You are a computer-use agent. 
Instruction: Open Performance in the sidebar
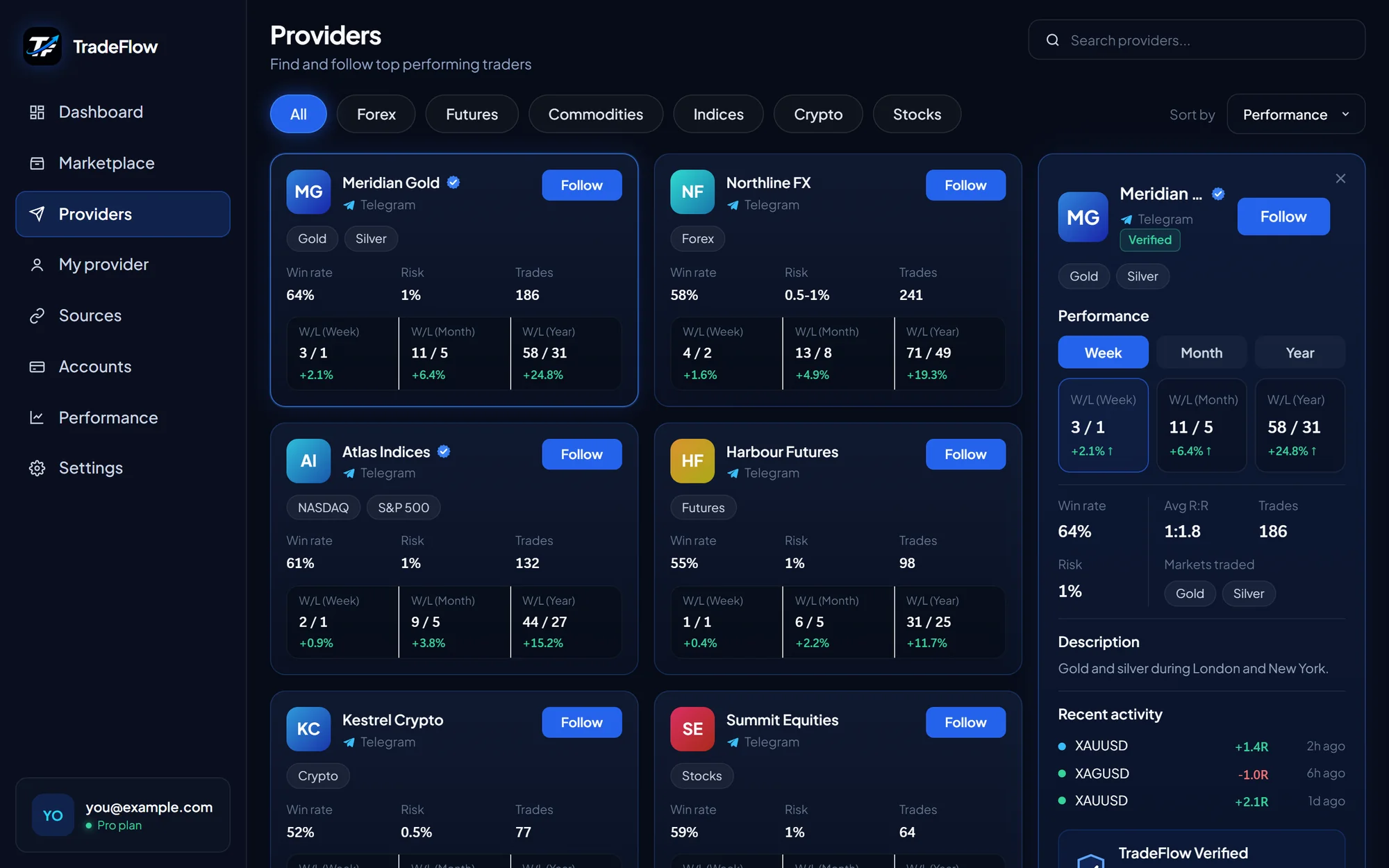122,417
